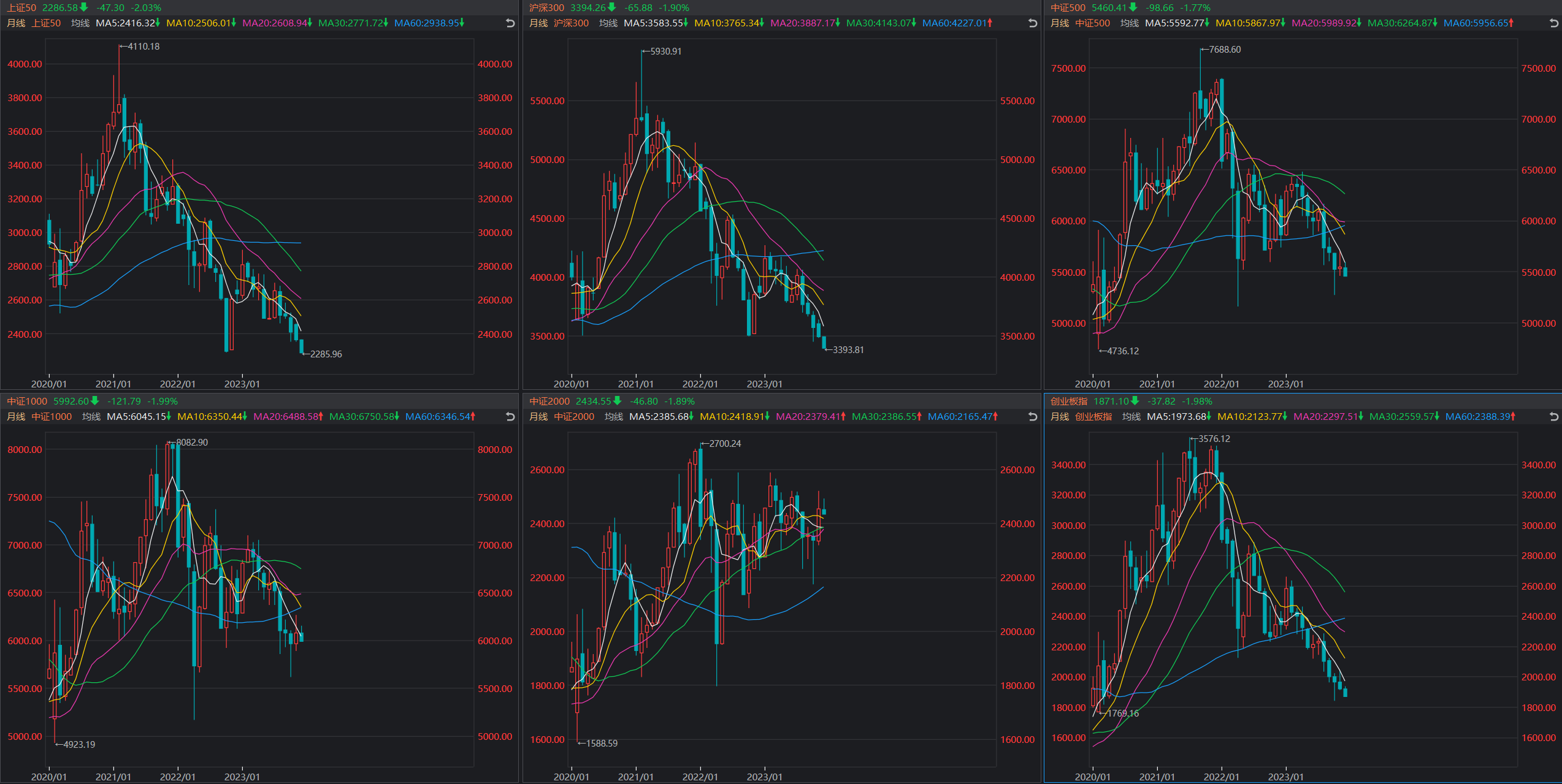
Task: Select the 沪深300 panel title
Action: tap(546, 8)
